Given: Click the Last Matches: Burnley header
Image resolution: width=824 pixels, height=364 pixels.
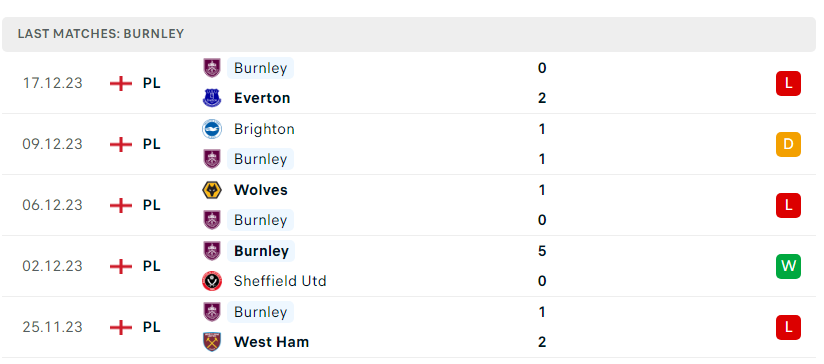Looking at the screenshot, I should pyautogui.click(x=409, y=34).
